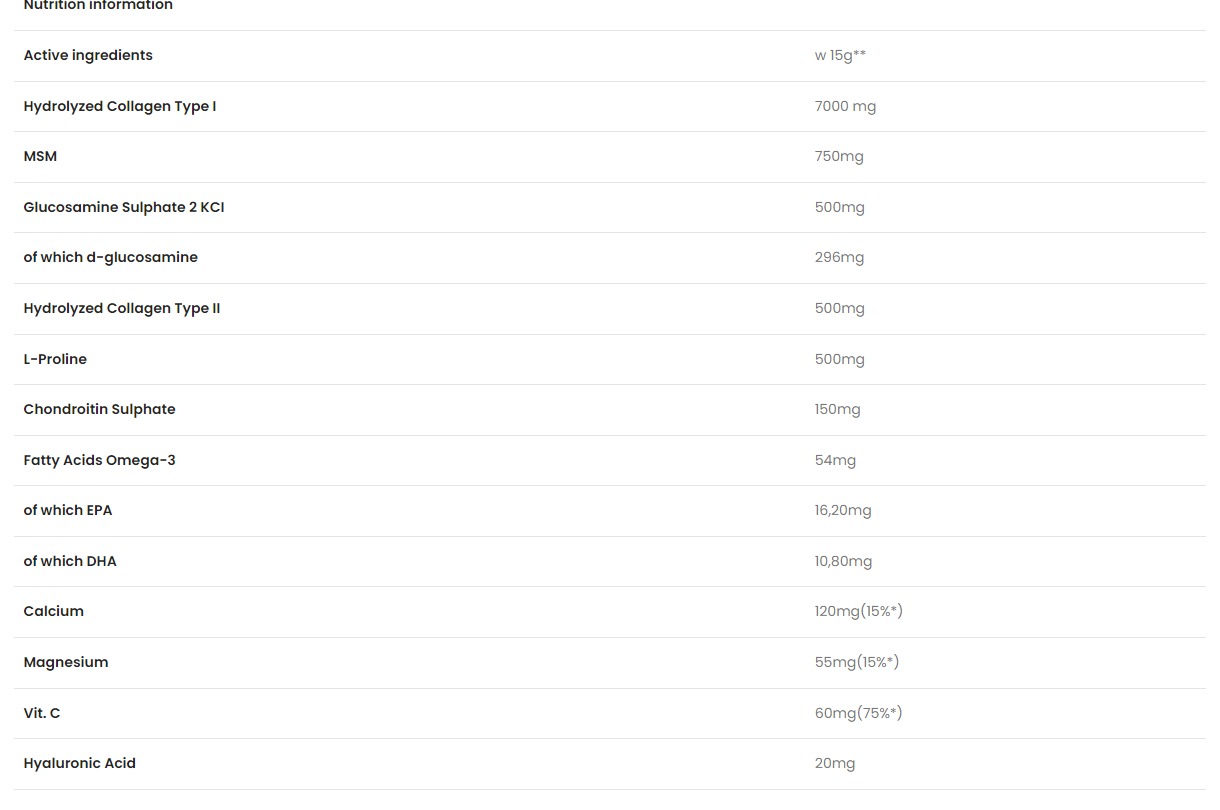Click the L-Proline ingredient label
The width and height of the screenshot is (1220, 810).
(55, 359)
